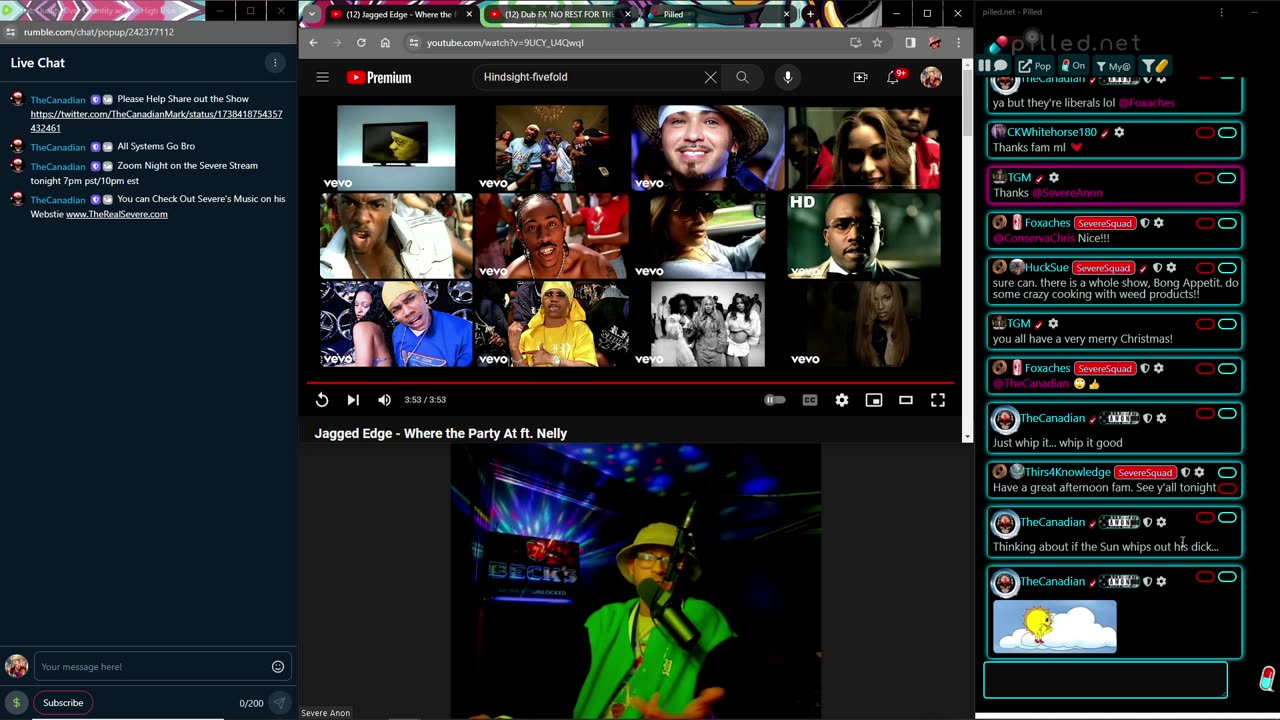Screen dimensions: 1280x720
Task: Skip to the next video
Action: (353, 400)
